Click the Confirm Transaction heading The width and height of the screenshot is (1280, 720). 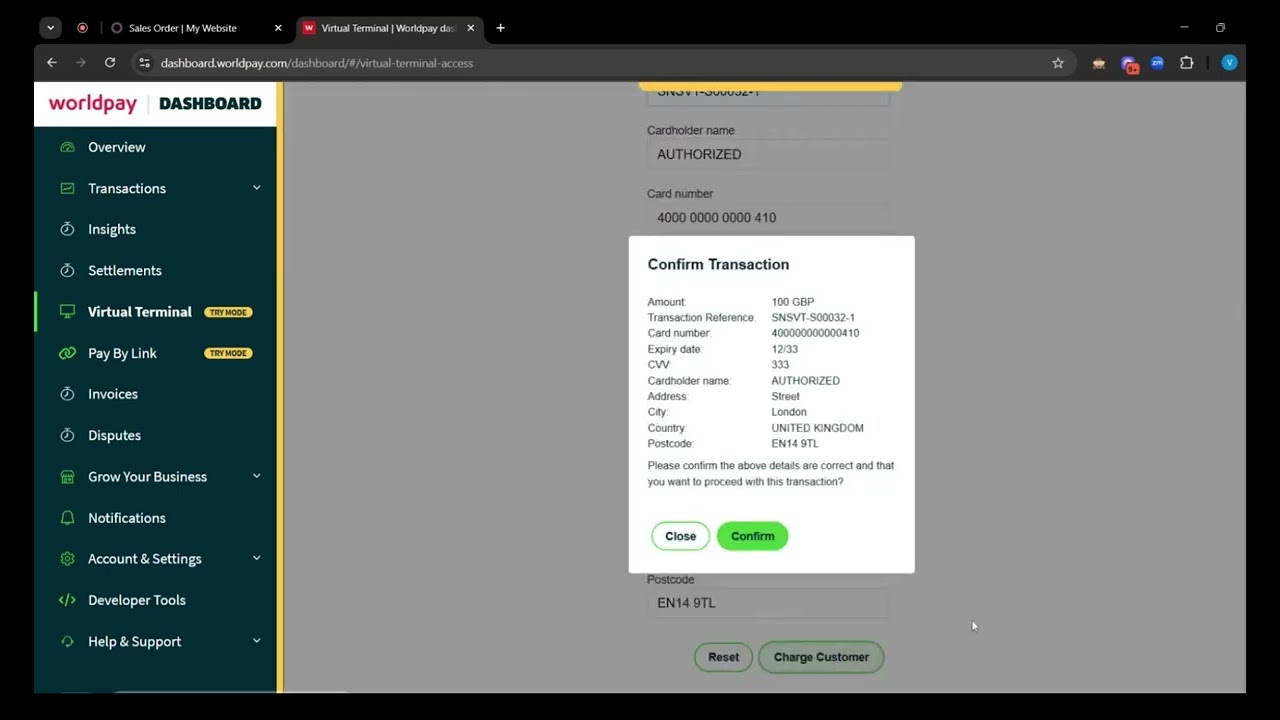point(718,264)
